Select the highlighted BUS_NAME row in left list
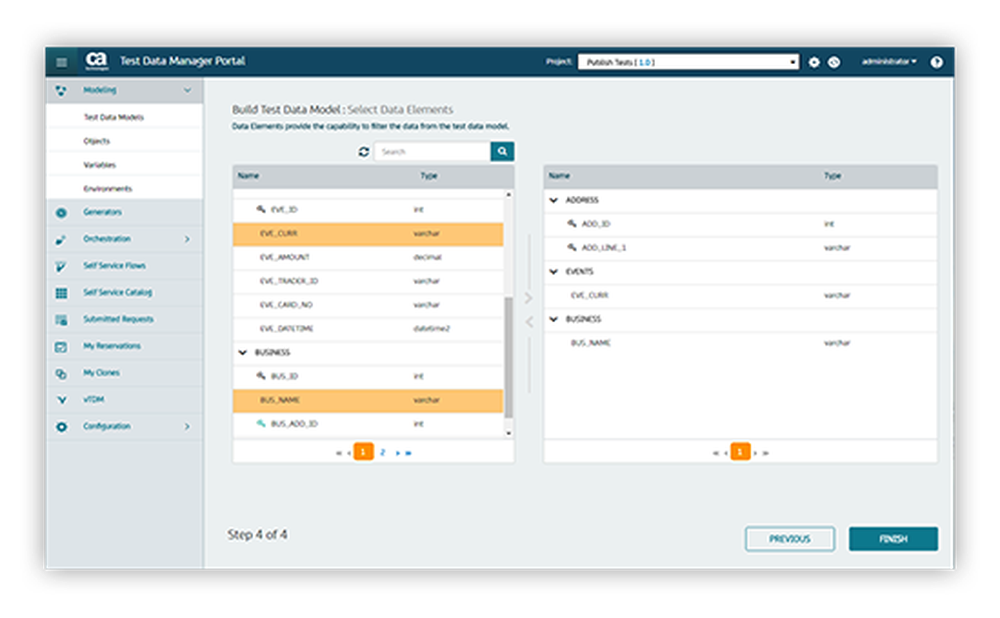 (368, 400)
